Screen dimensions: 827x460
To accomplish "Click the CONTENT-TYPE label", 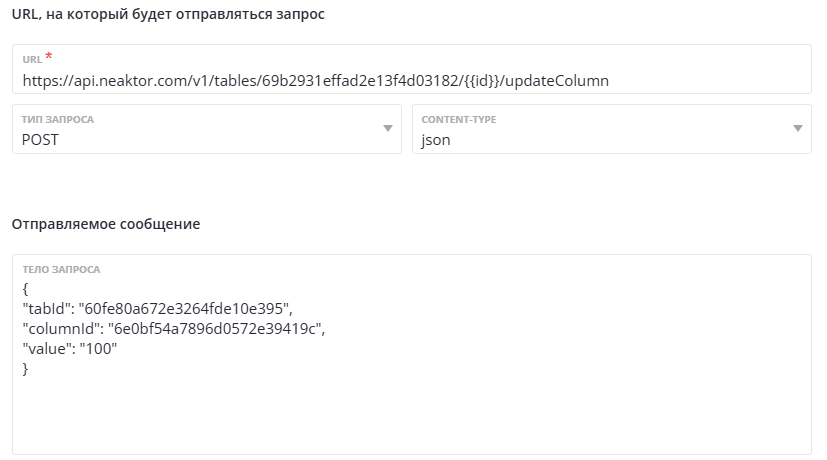I will tap(459, 120).
